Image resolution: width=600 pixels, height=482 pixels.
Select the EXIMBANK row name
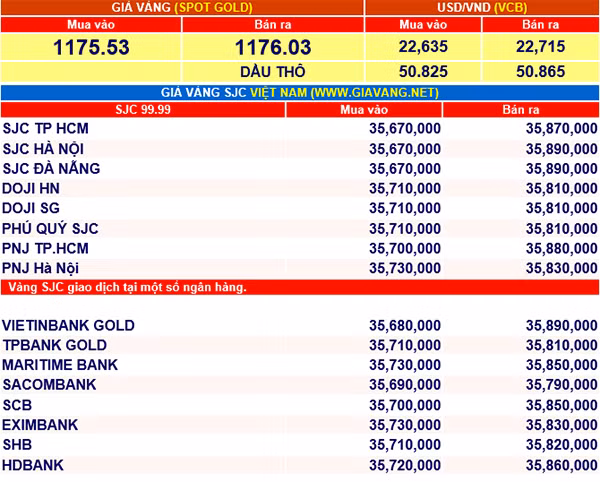point(40,425)
